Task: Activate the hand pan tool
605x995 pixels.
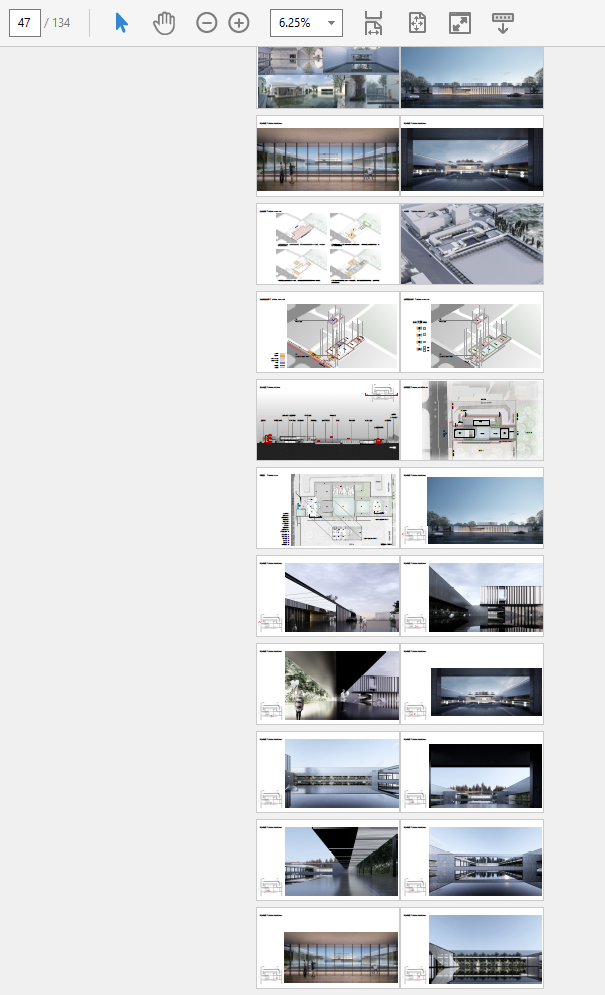Action: [x=164, y=23]
